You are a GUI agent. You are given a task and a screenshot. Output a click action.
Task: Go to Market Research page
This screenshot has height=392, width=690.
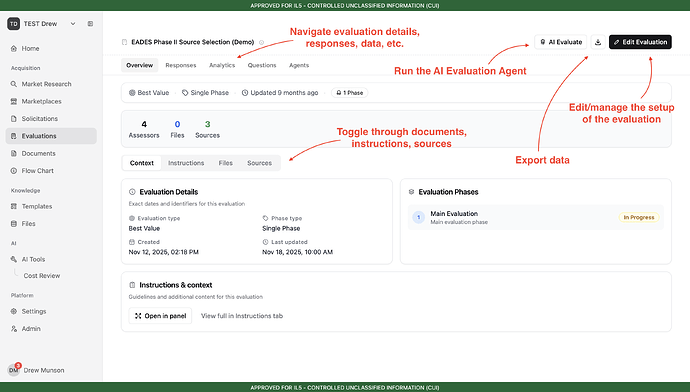51,84
